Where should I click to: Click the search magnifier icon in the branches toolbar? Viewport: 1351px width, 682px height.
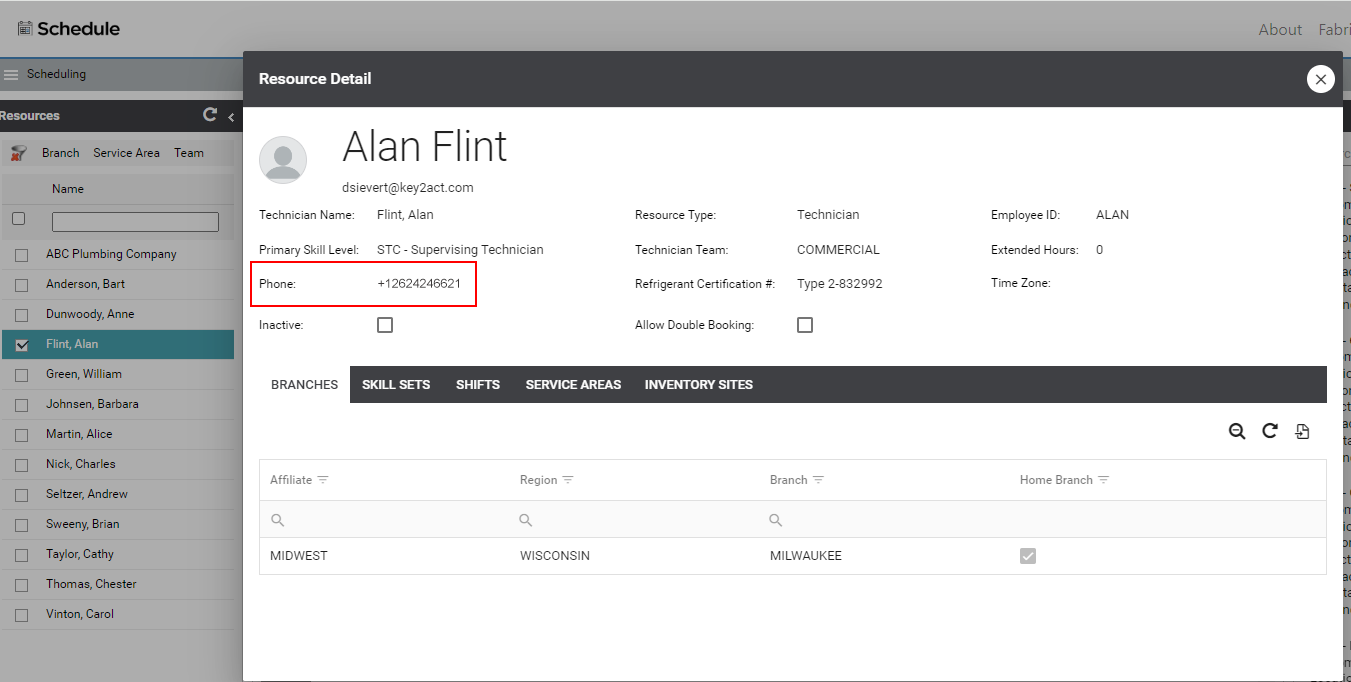(x=1237, y=431)
